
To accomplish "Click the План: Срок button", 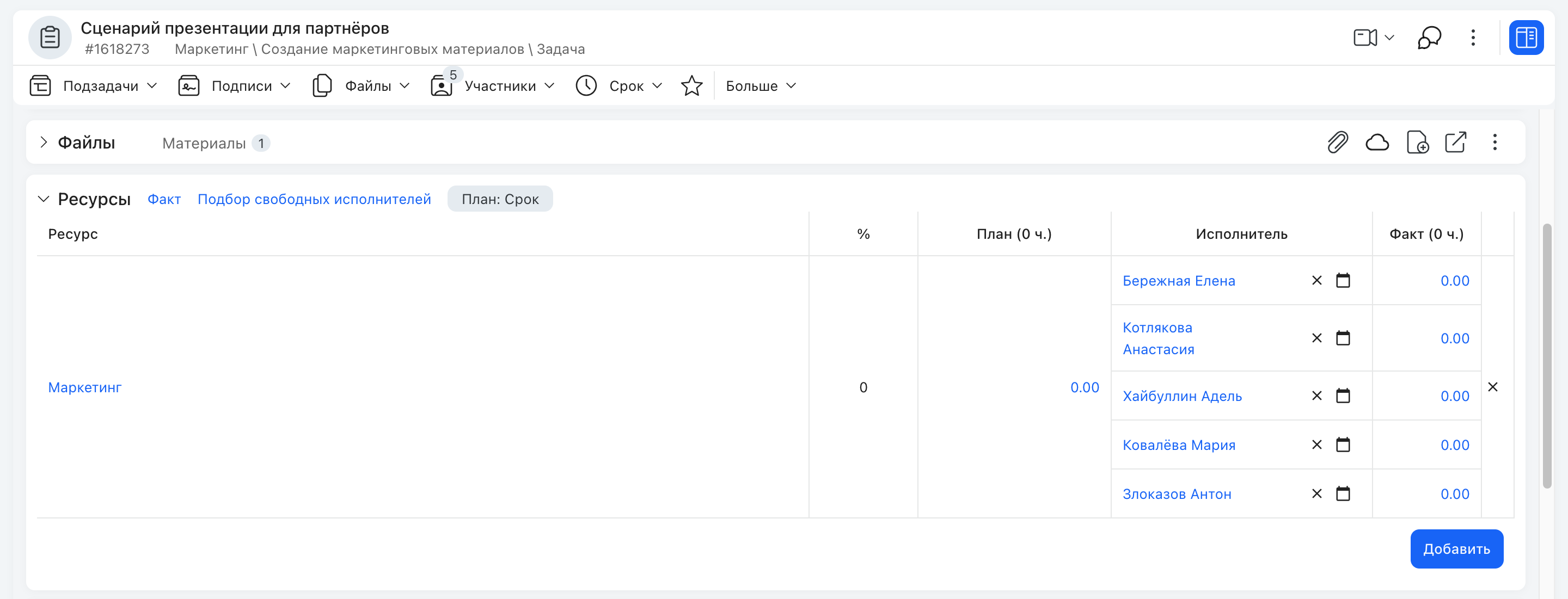I will point(500,199).
